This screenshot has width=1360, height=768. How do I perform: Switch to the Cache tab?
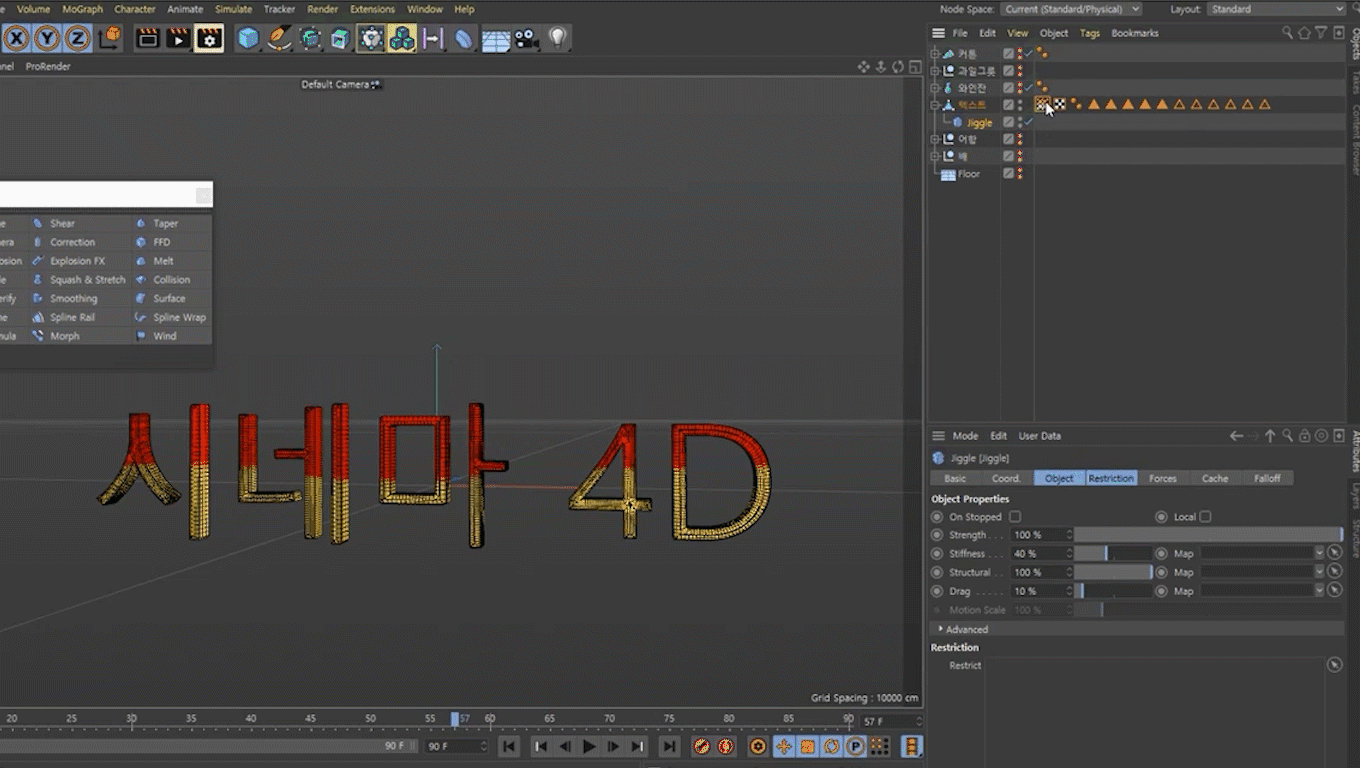click(x=1215, y=478)
